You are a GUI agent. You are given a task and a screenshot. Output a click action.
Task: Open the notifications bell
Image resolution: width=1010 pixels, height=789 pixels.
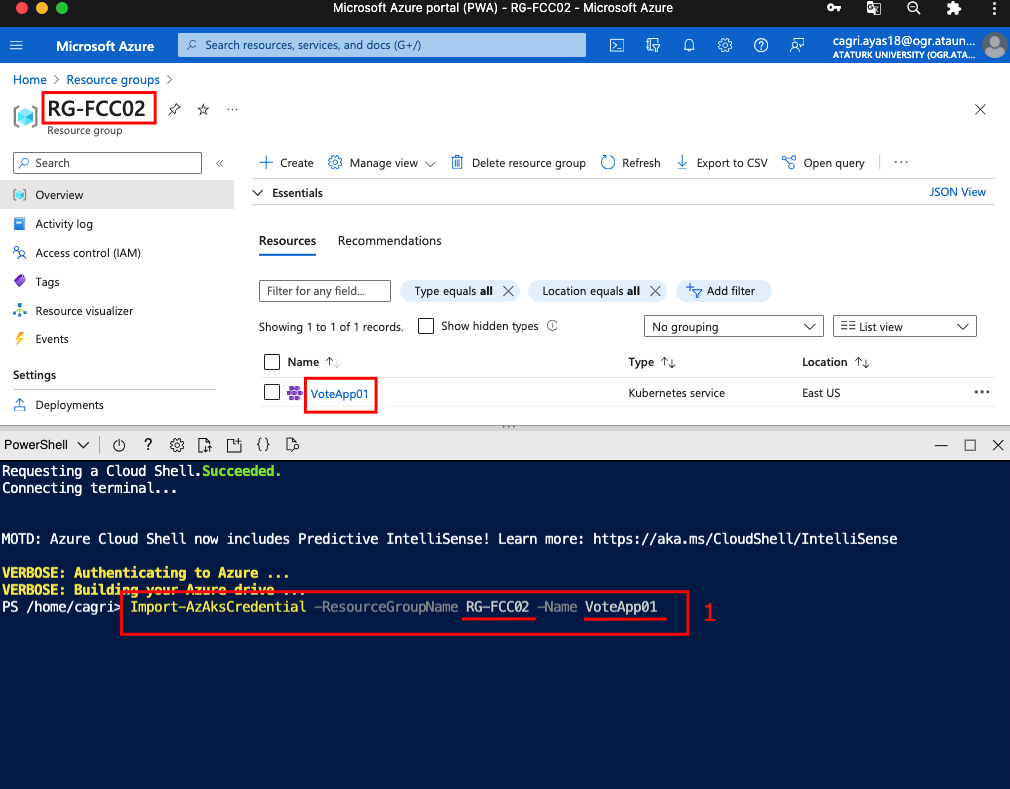tap(689, 45)
